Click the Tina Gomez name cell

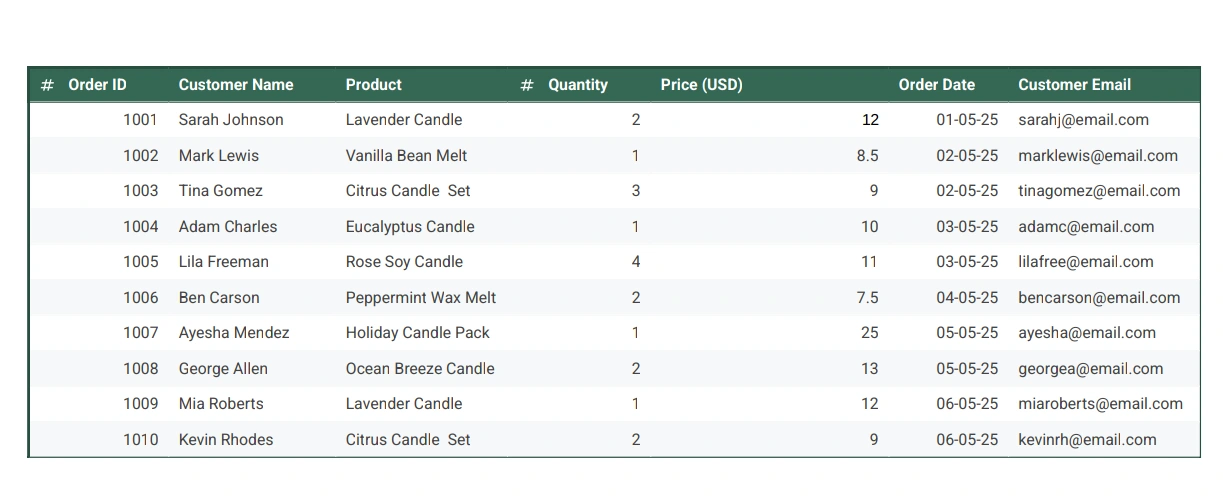221,191
